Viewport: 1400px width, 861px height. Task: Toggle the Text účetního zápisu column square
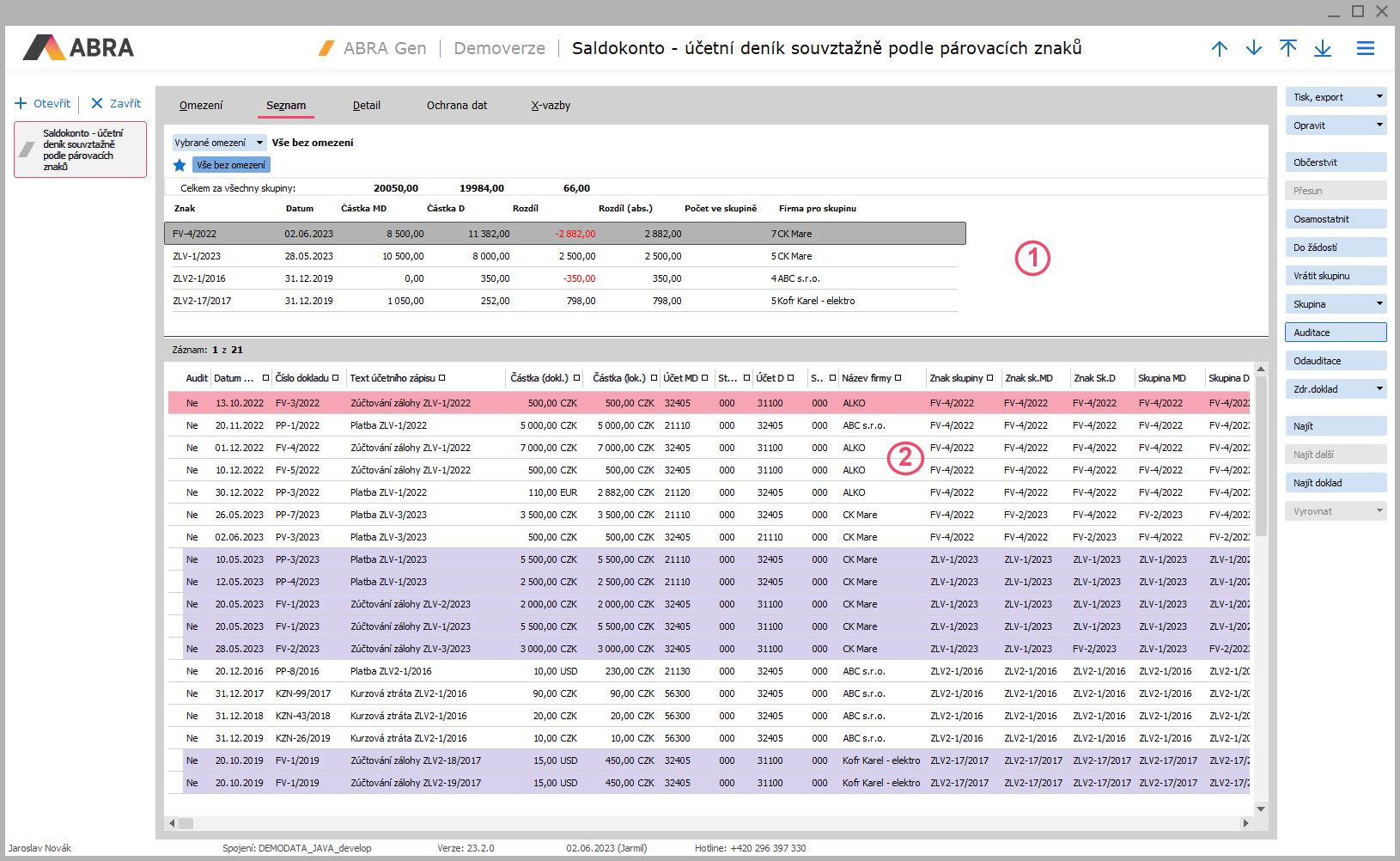[x=441, y=378]
